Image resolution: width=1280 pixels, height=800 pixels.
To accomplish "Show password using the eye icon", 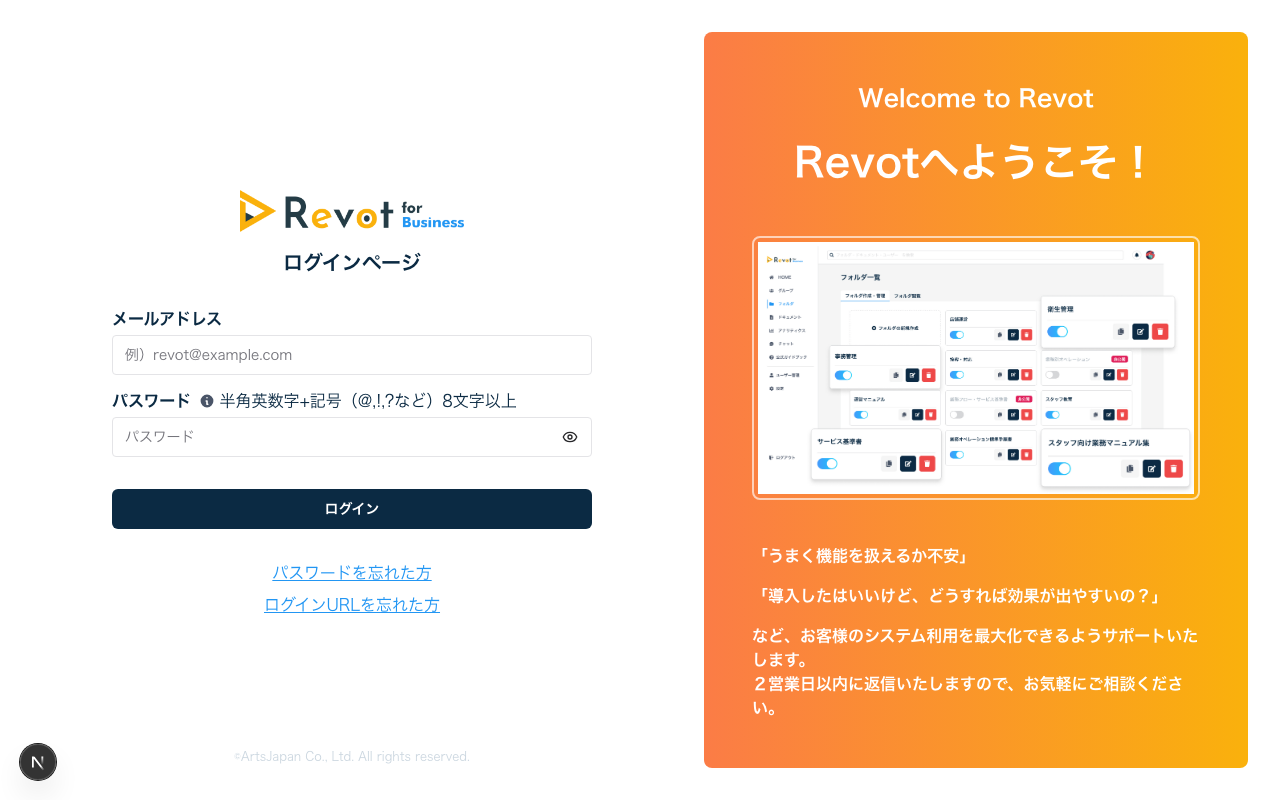I will click(x=570, y=437).
